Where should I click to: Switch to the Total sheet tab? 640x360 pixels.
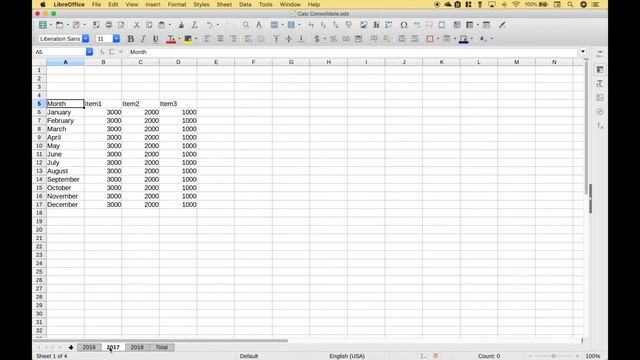[162, 347]
